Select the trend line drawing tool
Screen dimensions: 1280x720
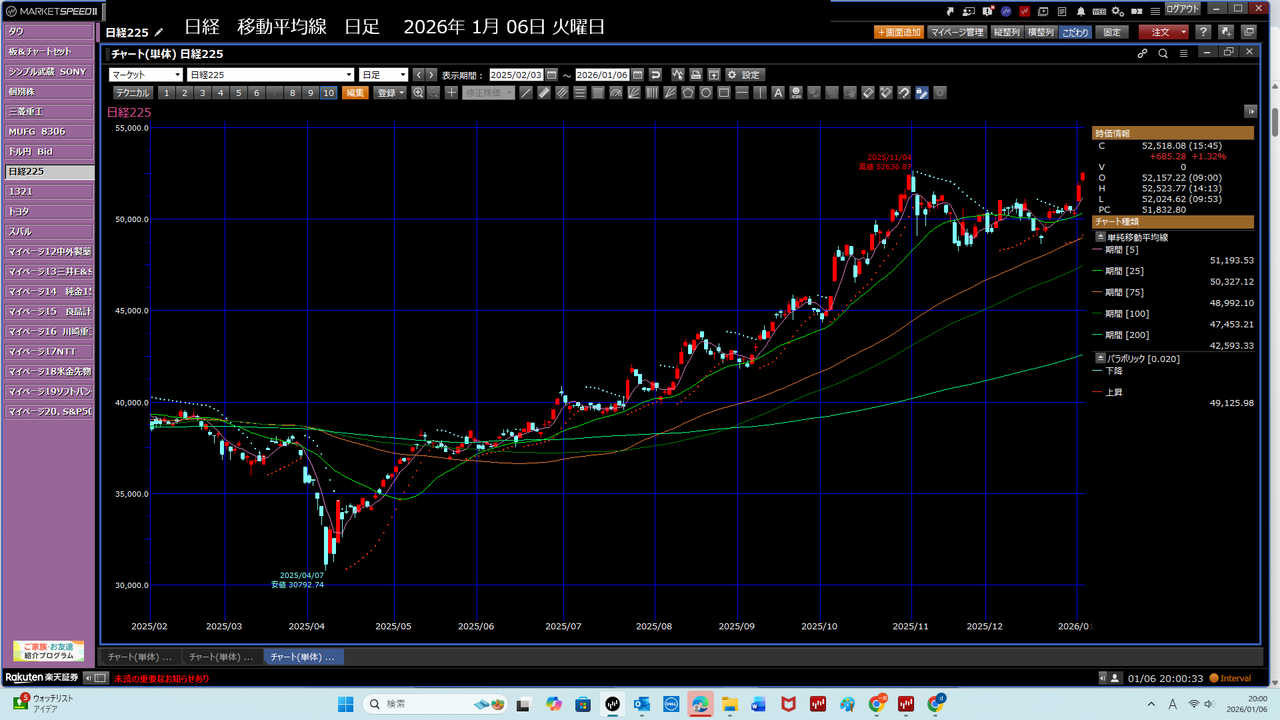pos(527,93)
